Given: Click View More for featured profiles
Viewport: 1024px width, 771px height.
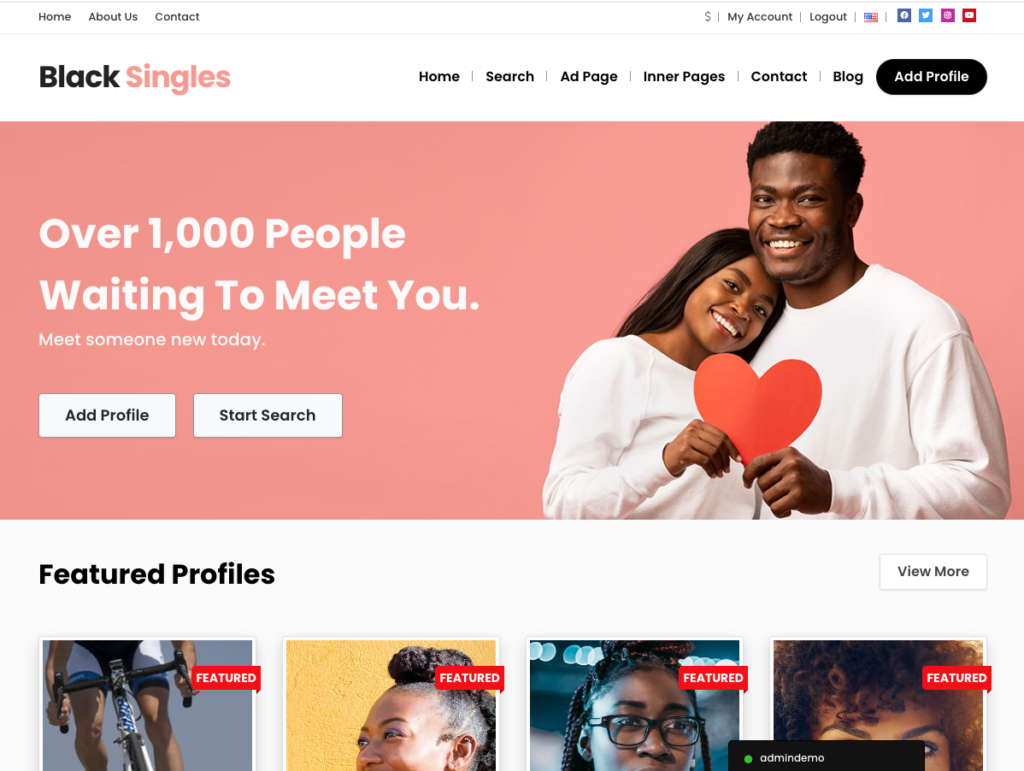Looking at the screenshot, I should (x=933, y=571).
